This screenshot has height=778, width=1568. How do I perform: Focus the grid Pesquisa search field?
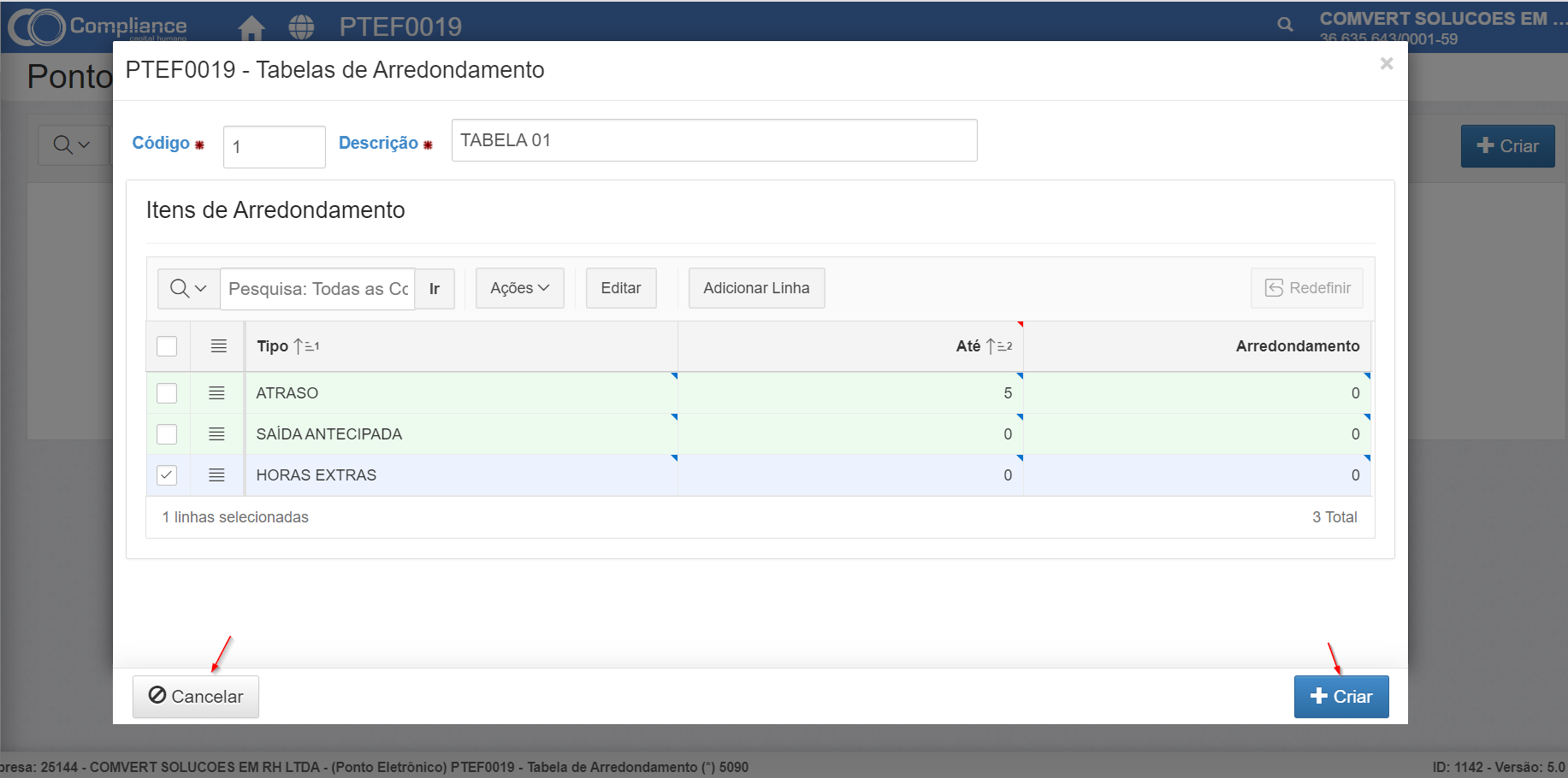coord(317,289)
